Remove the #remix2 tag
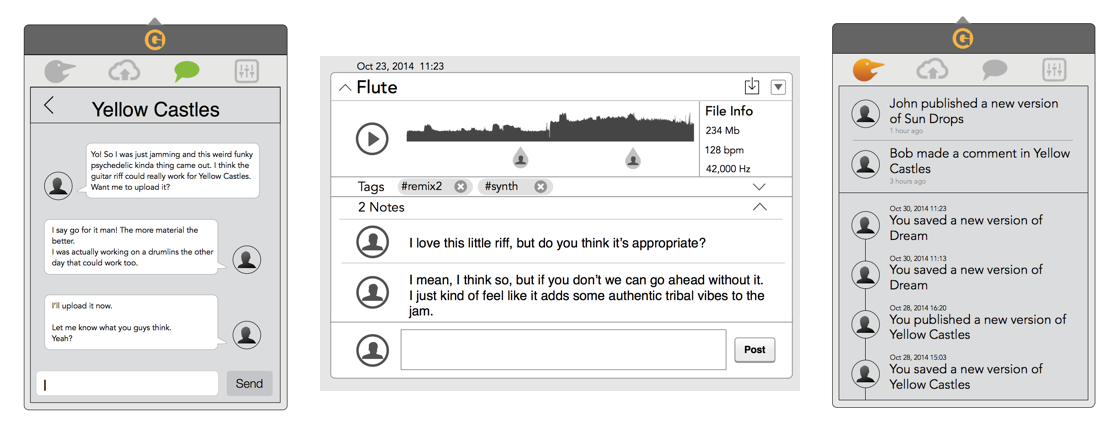The width and height of the screenshot is (1116, 437). [x=460, y=186]
